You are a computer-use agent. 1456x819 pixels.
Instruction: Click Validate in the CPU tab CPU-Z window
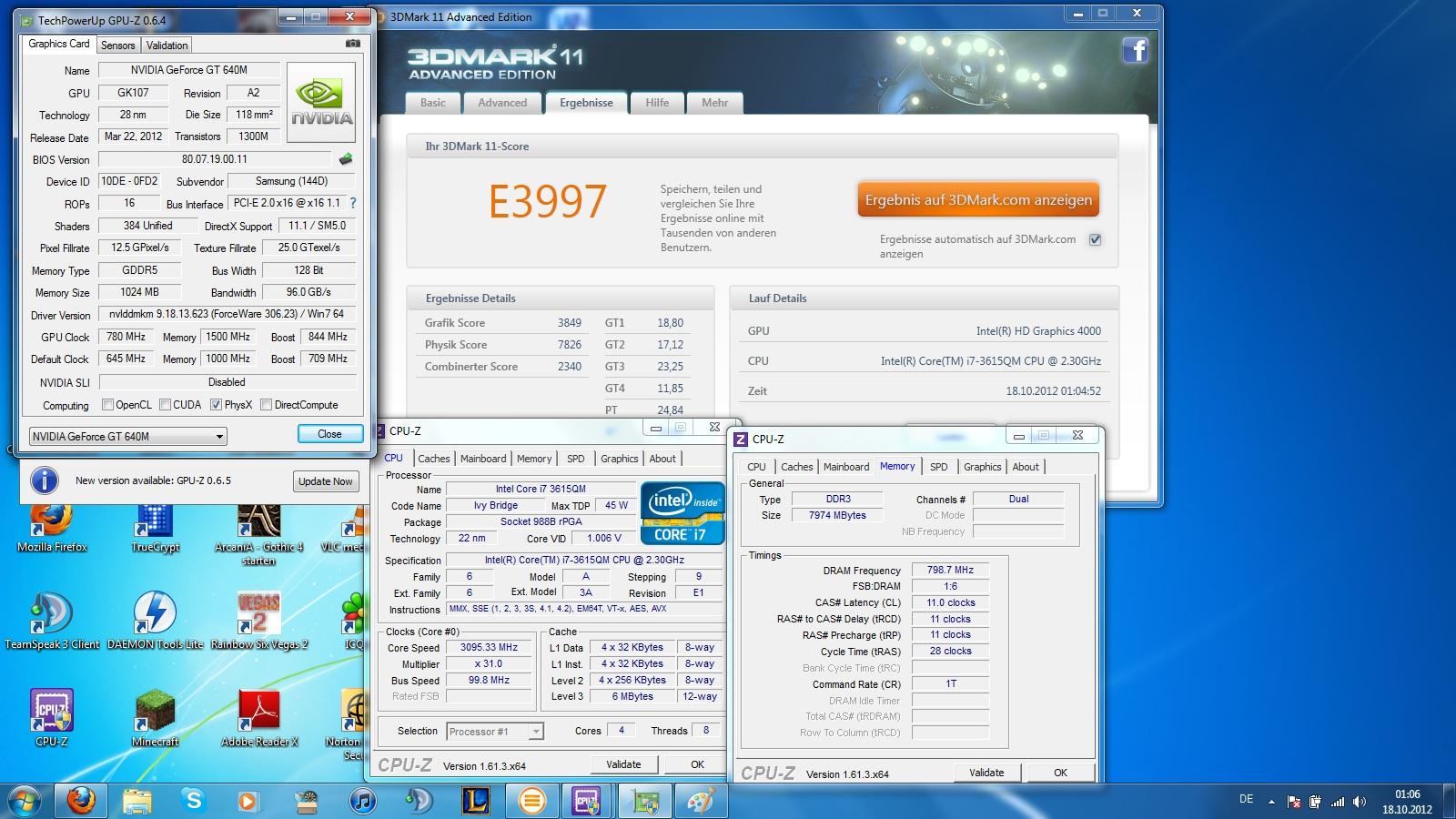(623, 764)
